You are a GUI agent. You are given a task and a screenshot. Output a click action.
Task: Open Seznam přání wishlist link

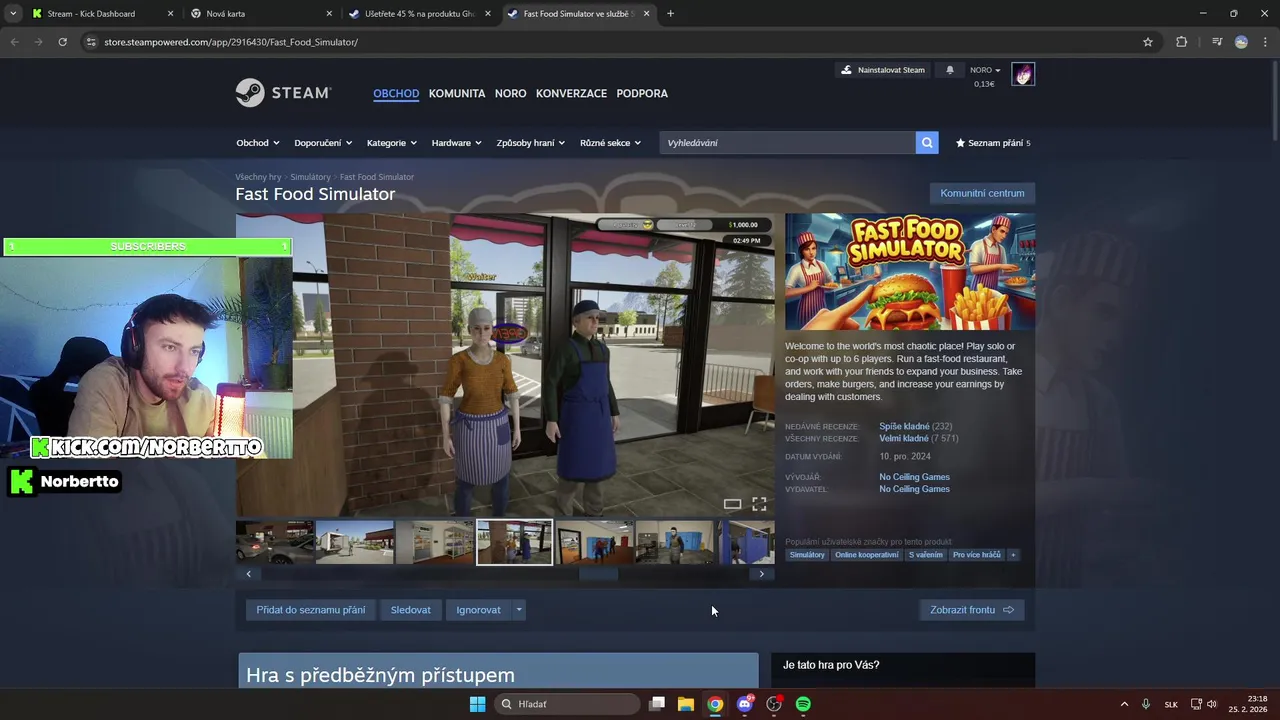point(992,143)
